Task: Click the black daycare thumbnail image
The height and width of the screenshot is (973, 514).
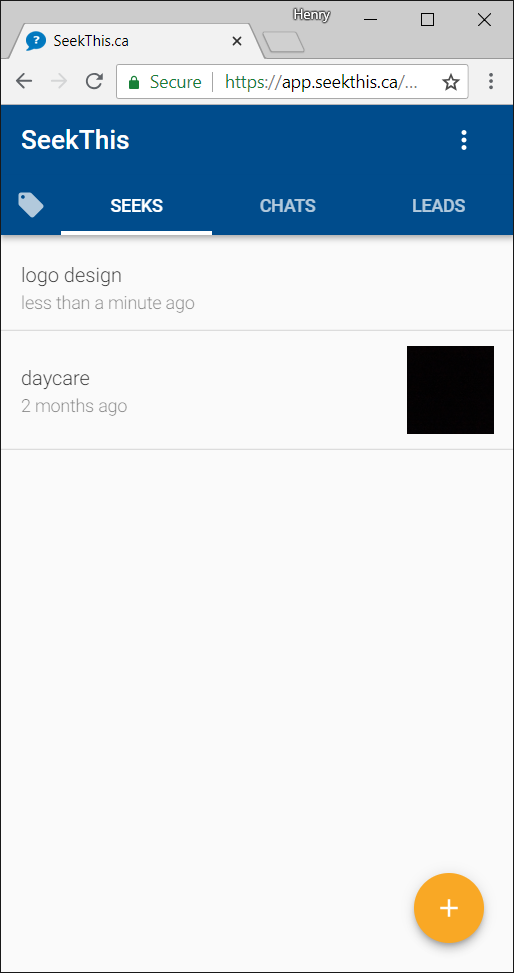Action: pyautogui.click(x=450, y=390)
